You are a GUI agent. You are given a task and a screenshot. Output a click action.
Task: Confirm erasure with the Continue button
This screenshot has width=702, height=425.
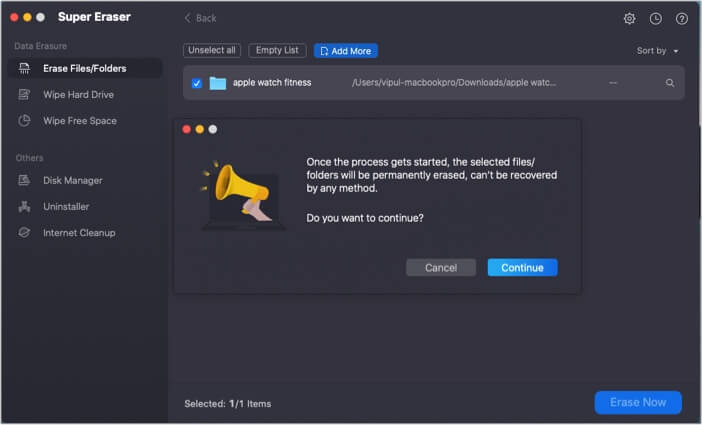pos(522,267)
